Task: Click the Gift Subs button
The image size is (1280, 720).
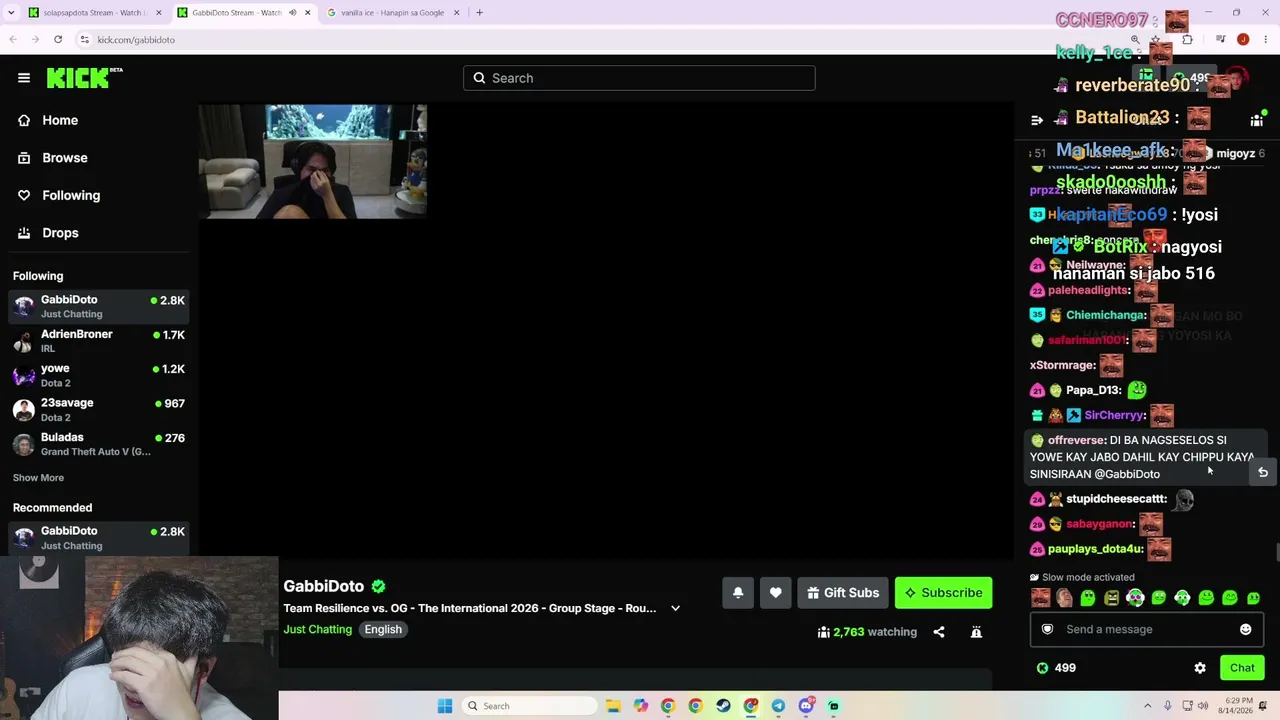Action: pos(842,593)
